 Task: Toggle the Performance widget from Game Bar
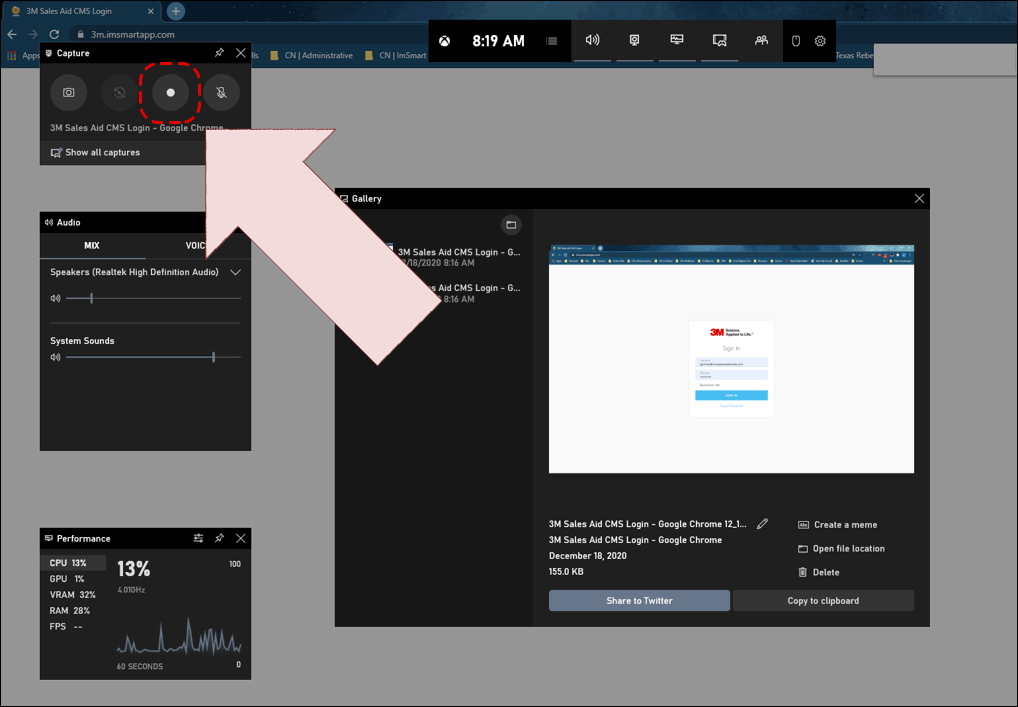tap(677, 40)
